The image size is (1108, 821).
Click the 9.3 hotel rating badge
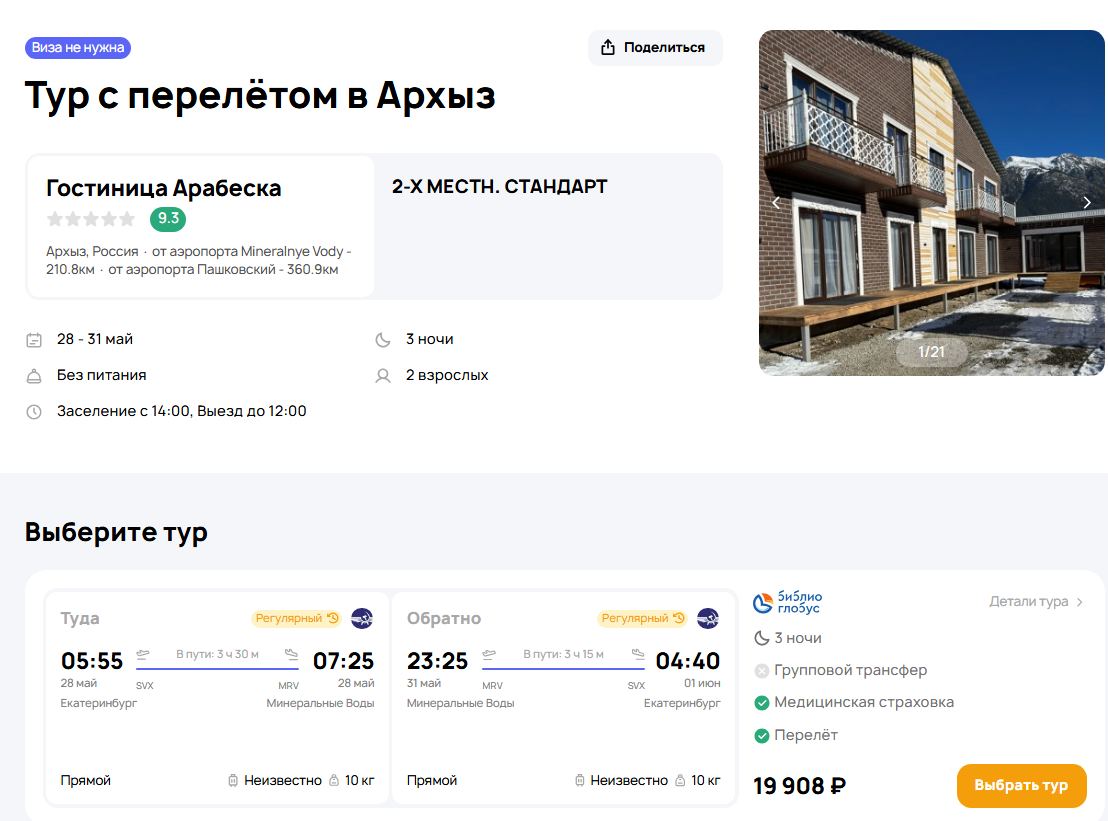coord(168,219)
